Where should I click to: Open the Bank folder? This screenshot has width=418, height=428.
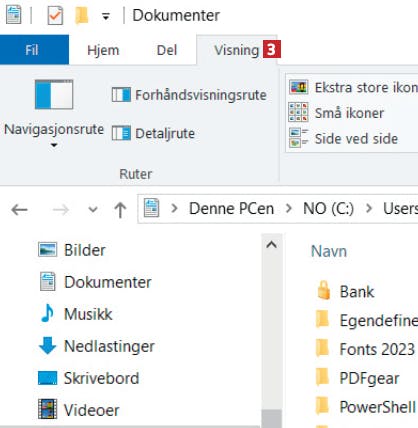click(345, 291)
